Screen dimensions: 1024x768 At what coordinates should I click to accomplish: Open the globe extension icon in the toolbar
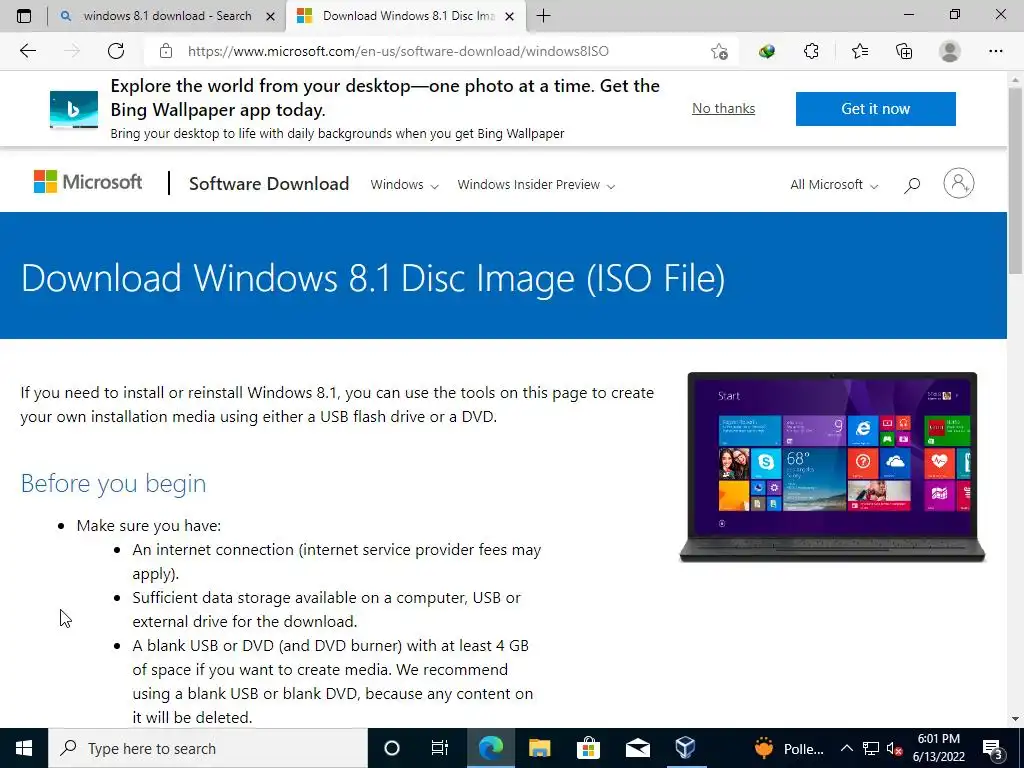tap(767, 51)
